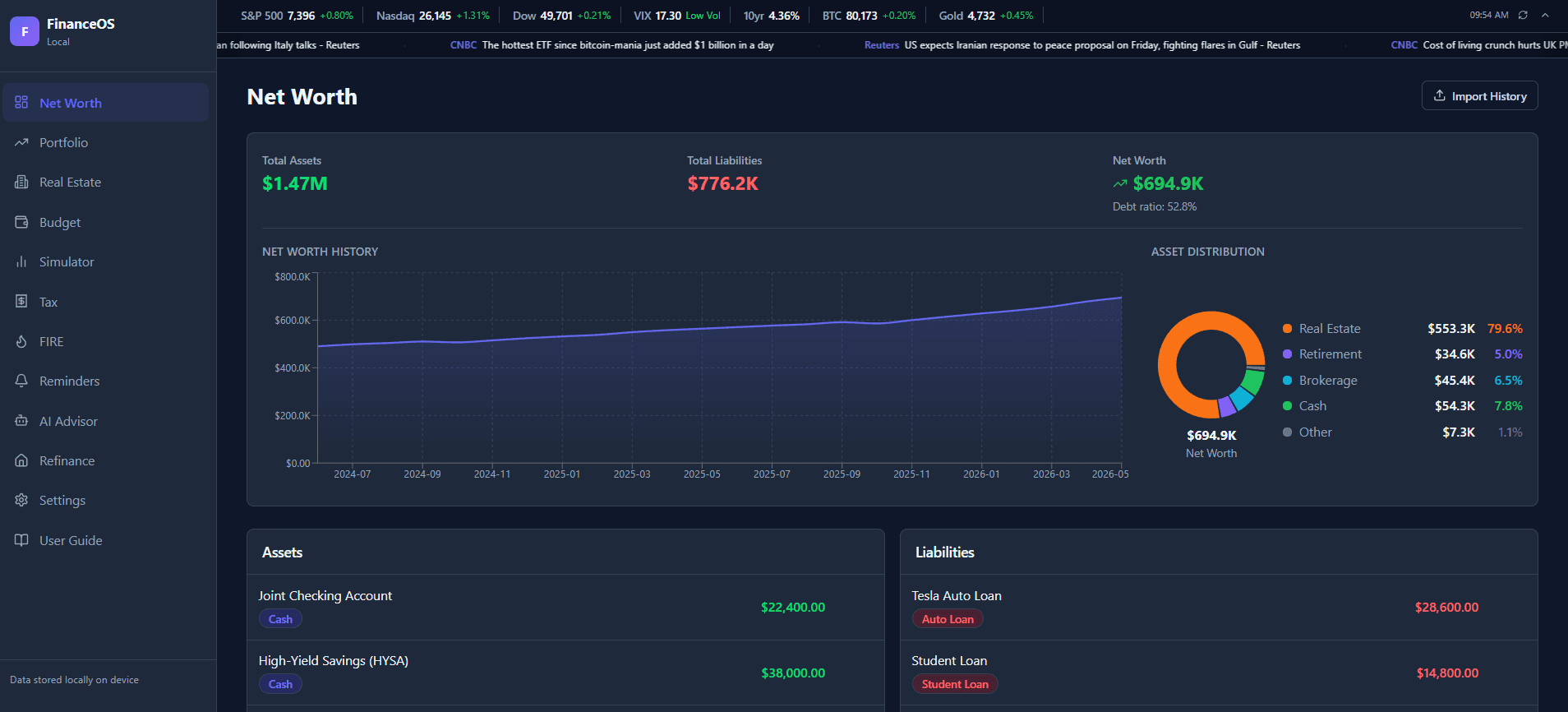Image resolution: width=1568 pixels, height=712 pixels.
Task: Click the Tax receipt icon
Action: click(x=21, y=302)
